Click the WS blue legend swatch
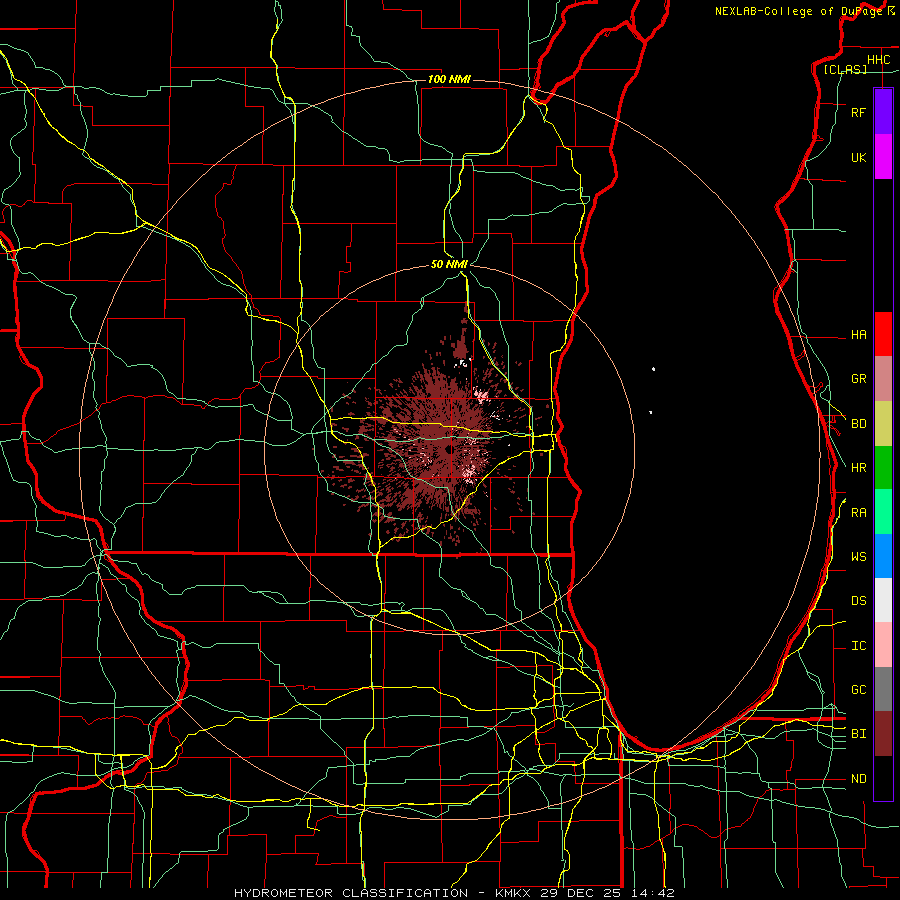This screenshot has height=900, width=900. 883,556
